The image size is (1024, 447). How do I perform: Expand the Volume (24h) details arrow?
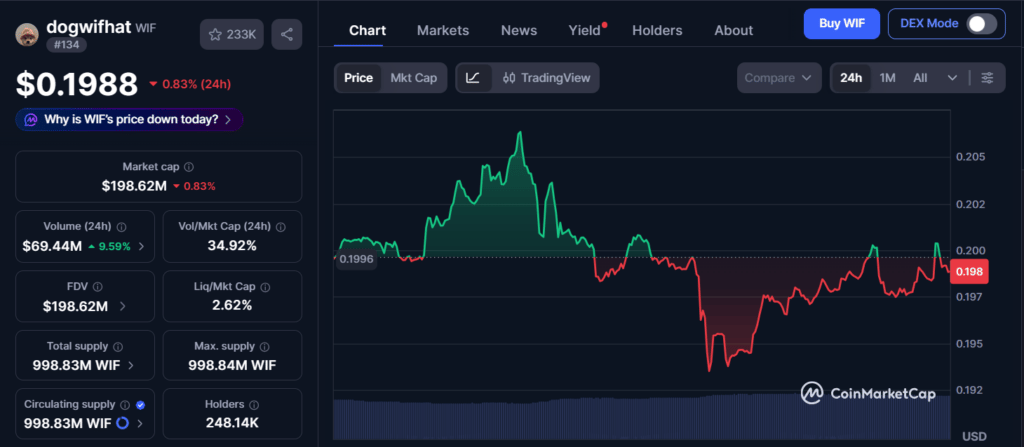tap(141, 246)
